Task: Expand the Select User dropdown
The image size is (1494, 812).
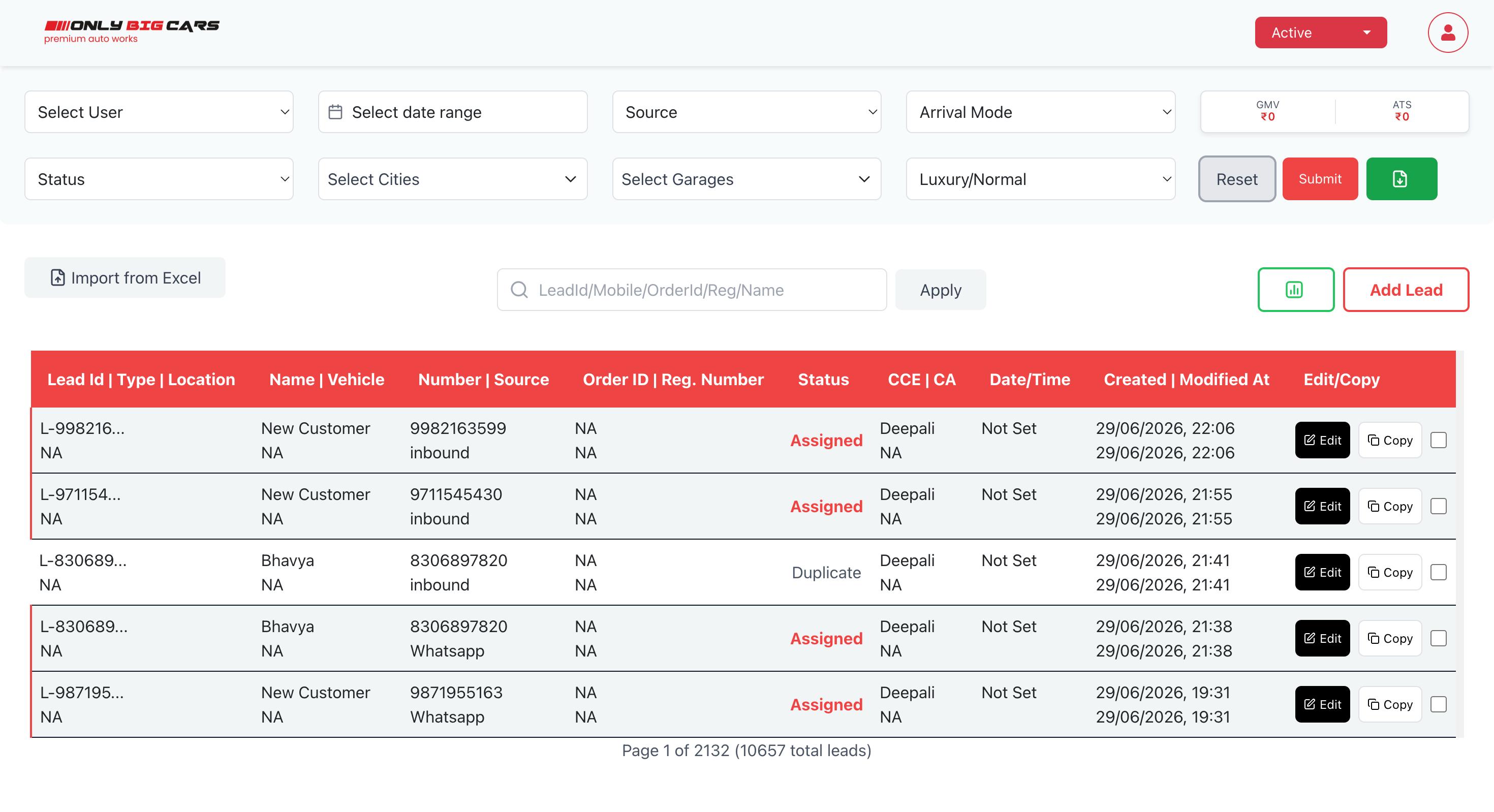Action: (x=159, y=112)
